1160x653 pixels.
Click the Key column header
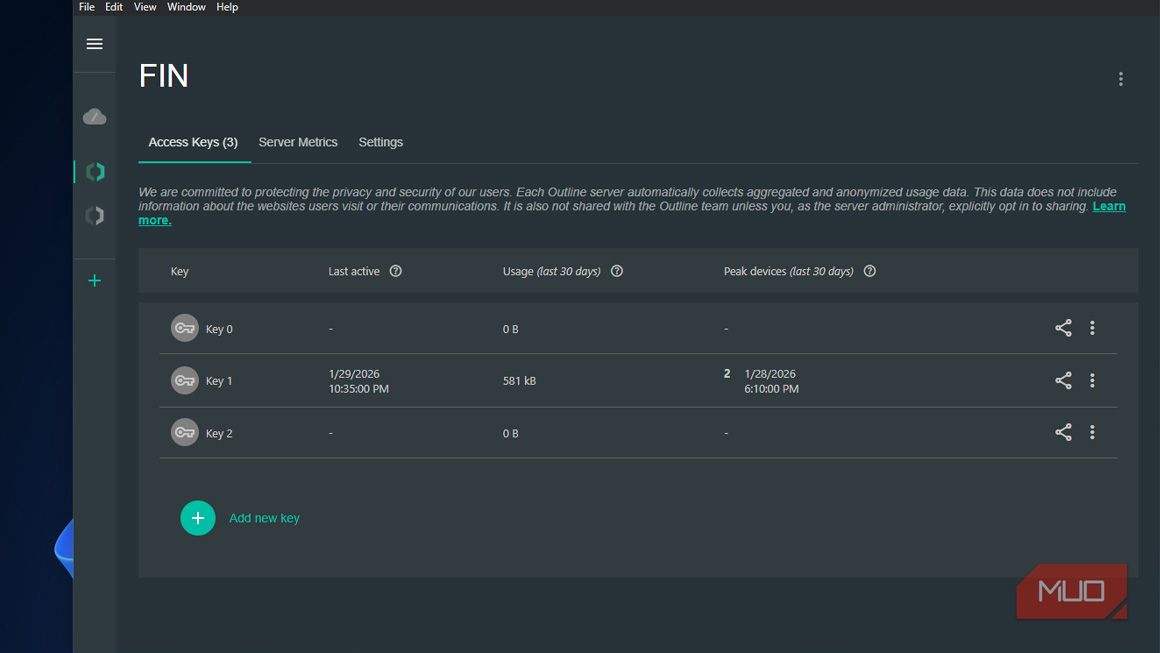pos(180,271)
